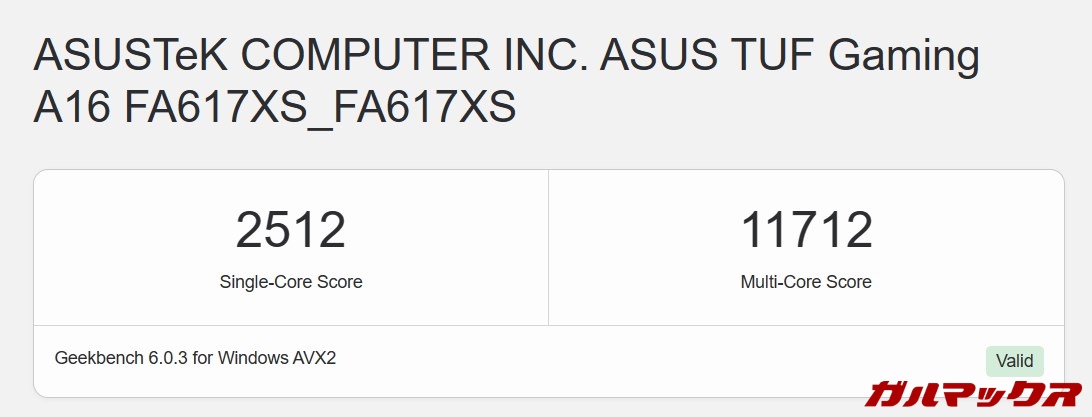Click the vertical divider between the scores
Image resolution: width=1092 pixels, height=417 pixels.
(548, 247)
